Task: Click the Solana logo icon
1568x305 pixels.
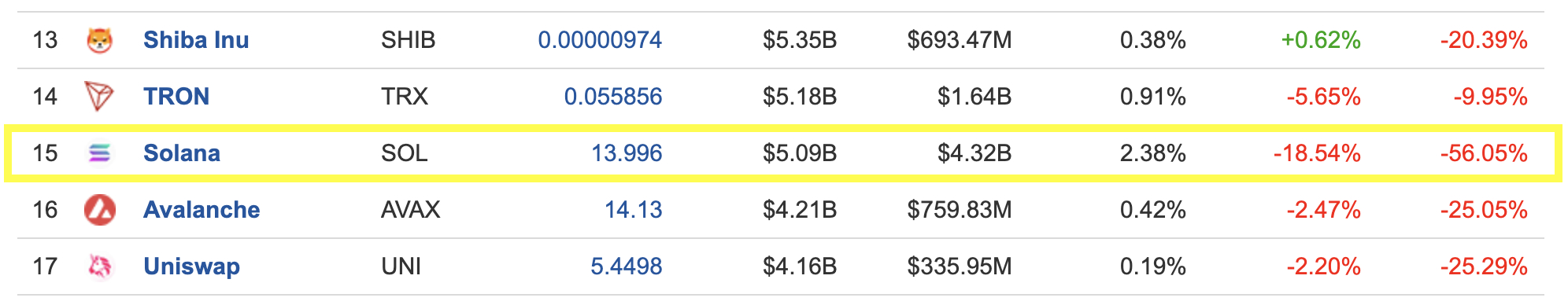Action: pyautogui.click(x=99, y=153)
